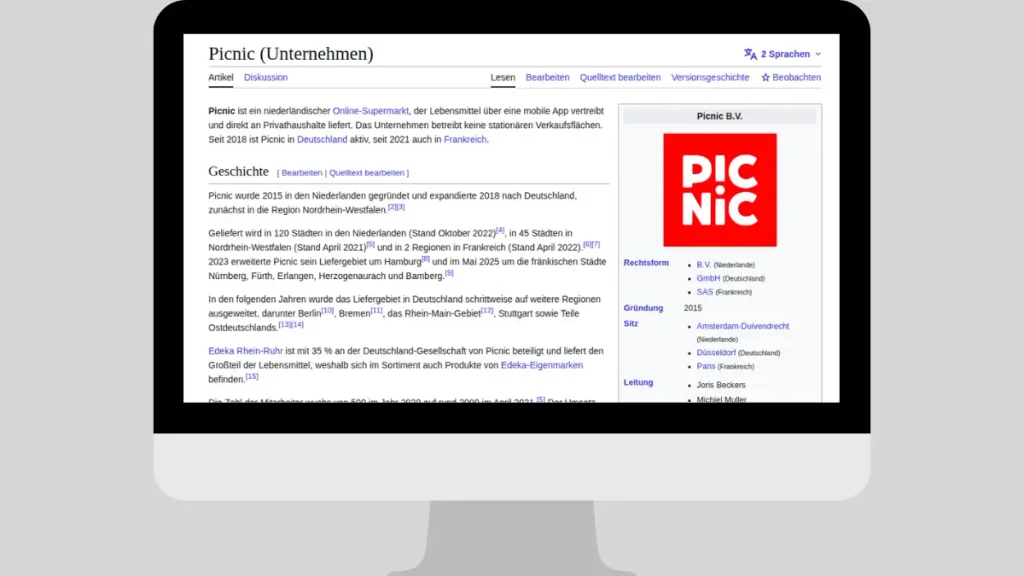Open the SAS legal form link
The width and height of the screenshot is (1024, 576).
705,292
